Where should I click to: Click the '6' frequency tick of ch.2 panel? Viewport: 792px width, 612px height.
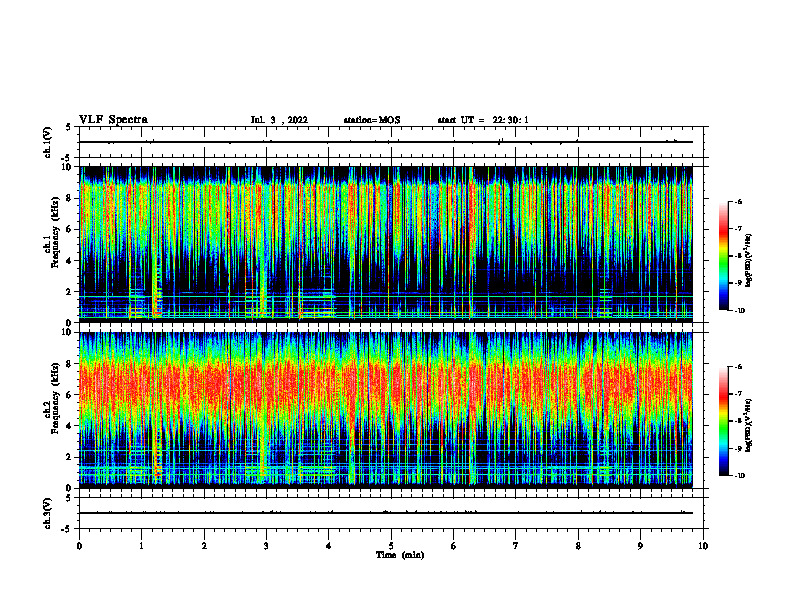tap(70, 395)
